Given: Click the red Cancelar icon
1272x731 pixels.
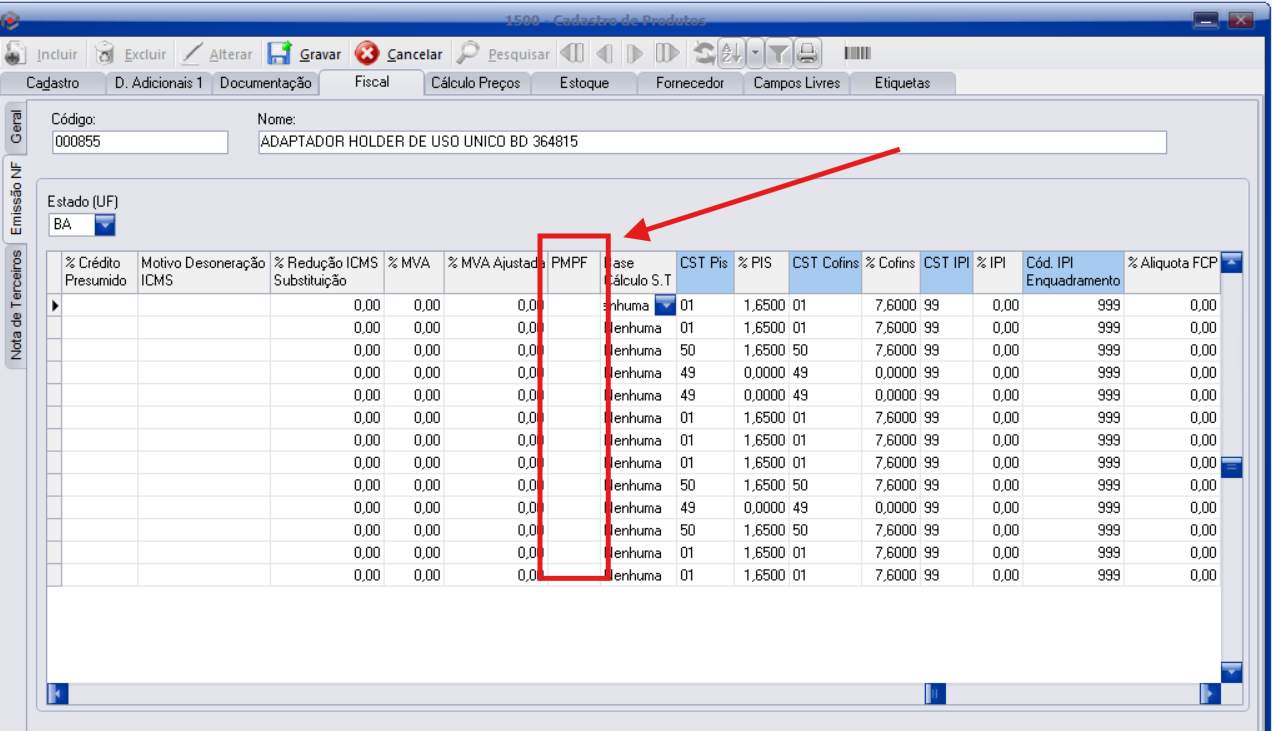Looking at the screenshot, I should tap(367, 54).
